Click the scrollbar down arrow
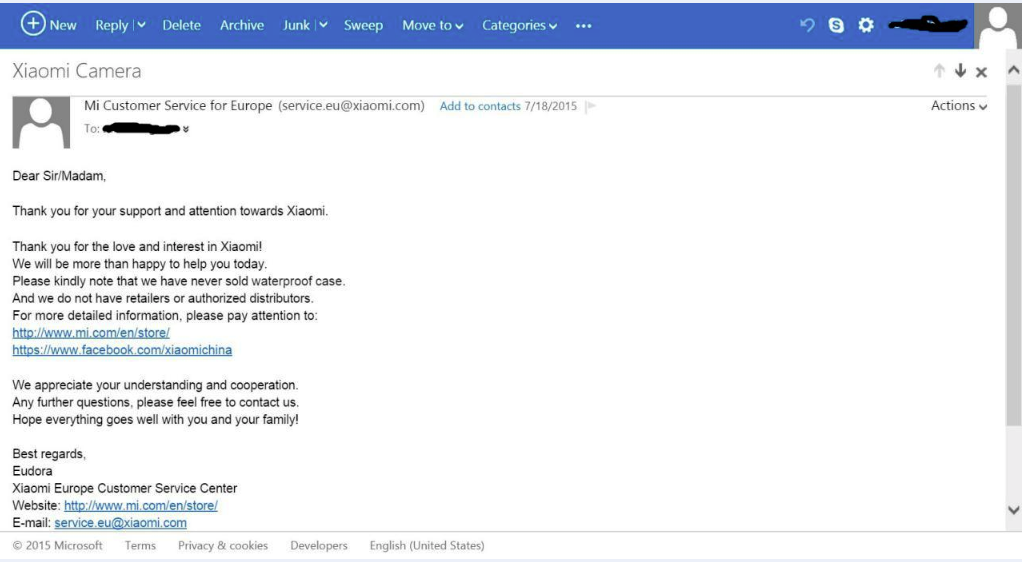Viewport: 1022px width, 562px height. tap(1014, 510)
